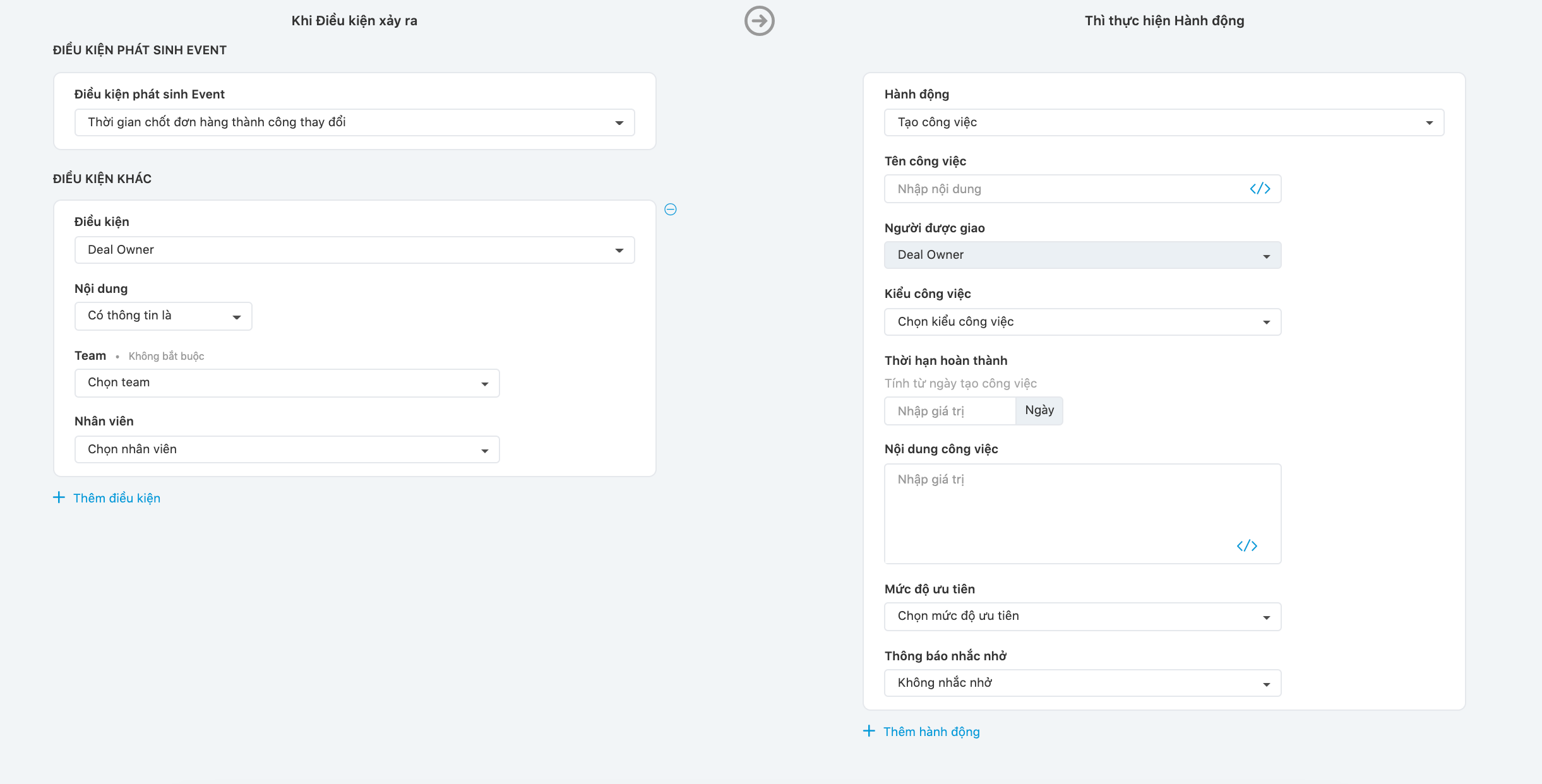Viewport: 1542px width, 784px height.
Task: Expand the Deal Owner condition dropdown
Action: (x=354, y=250)
